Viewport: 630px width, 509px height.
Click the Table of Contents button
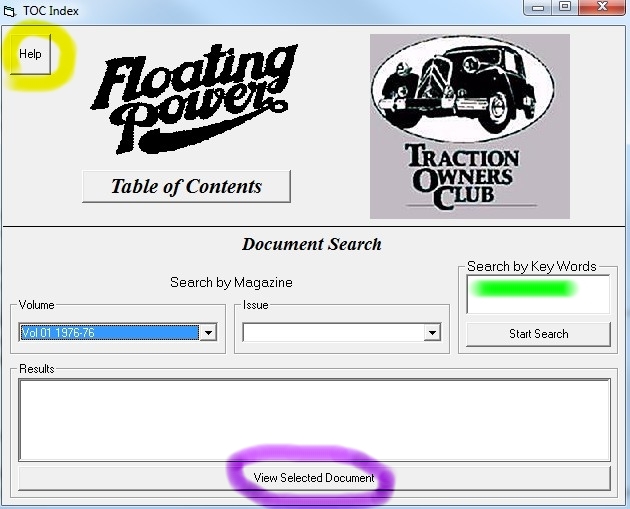(186, 186)
